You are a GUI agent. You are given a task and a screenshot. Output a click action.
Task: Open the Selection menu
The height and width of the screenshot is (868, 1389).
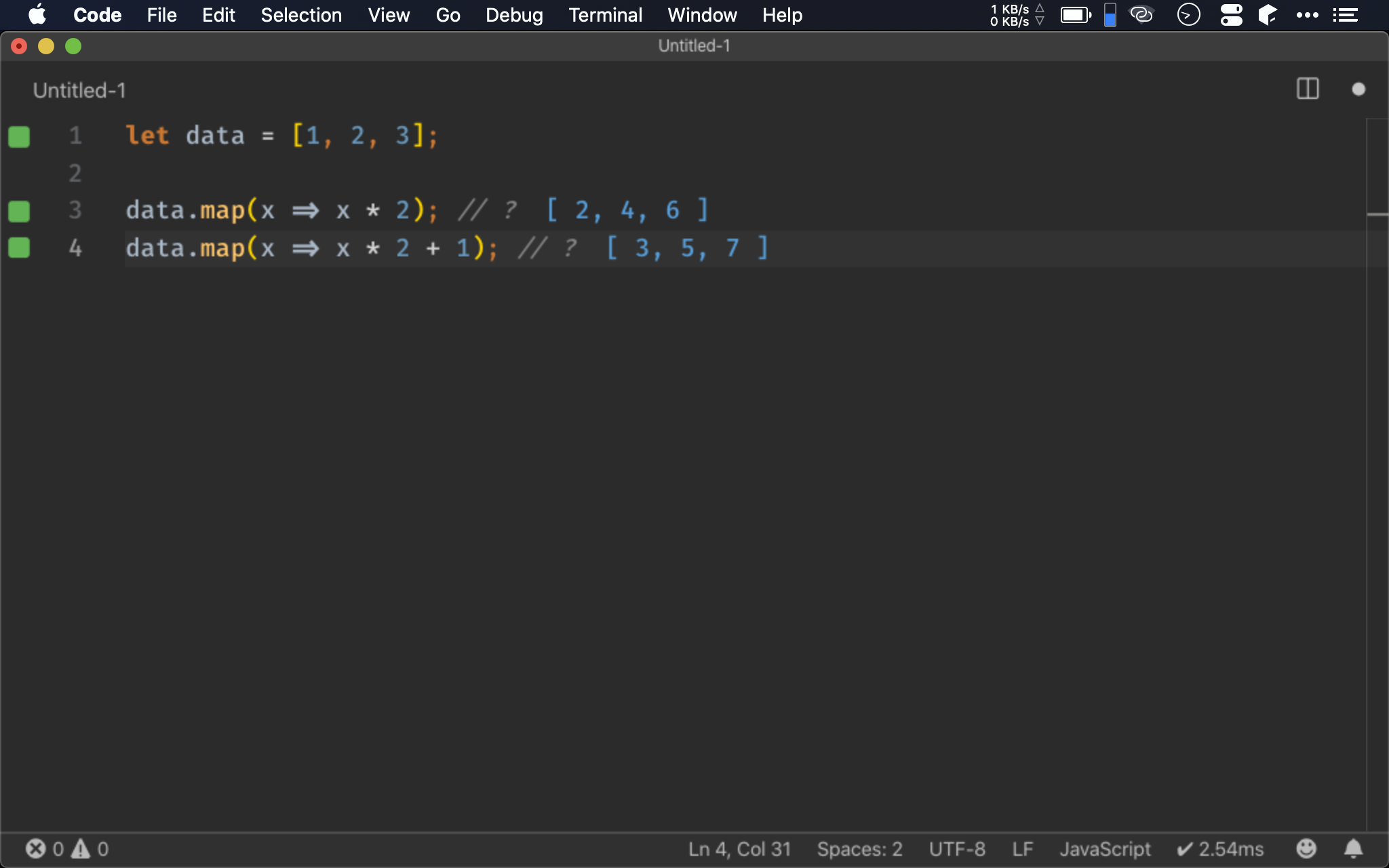point(301,15)
